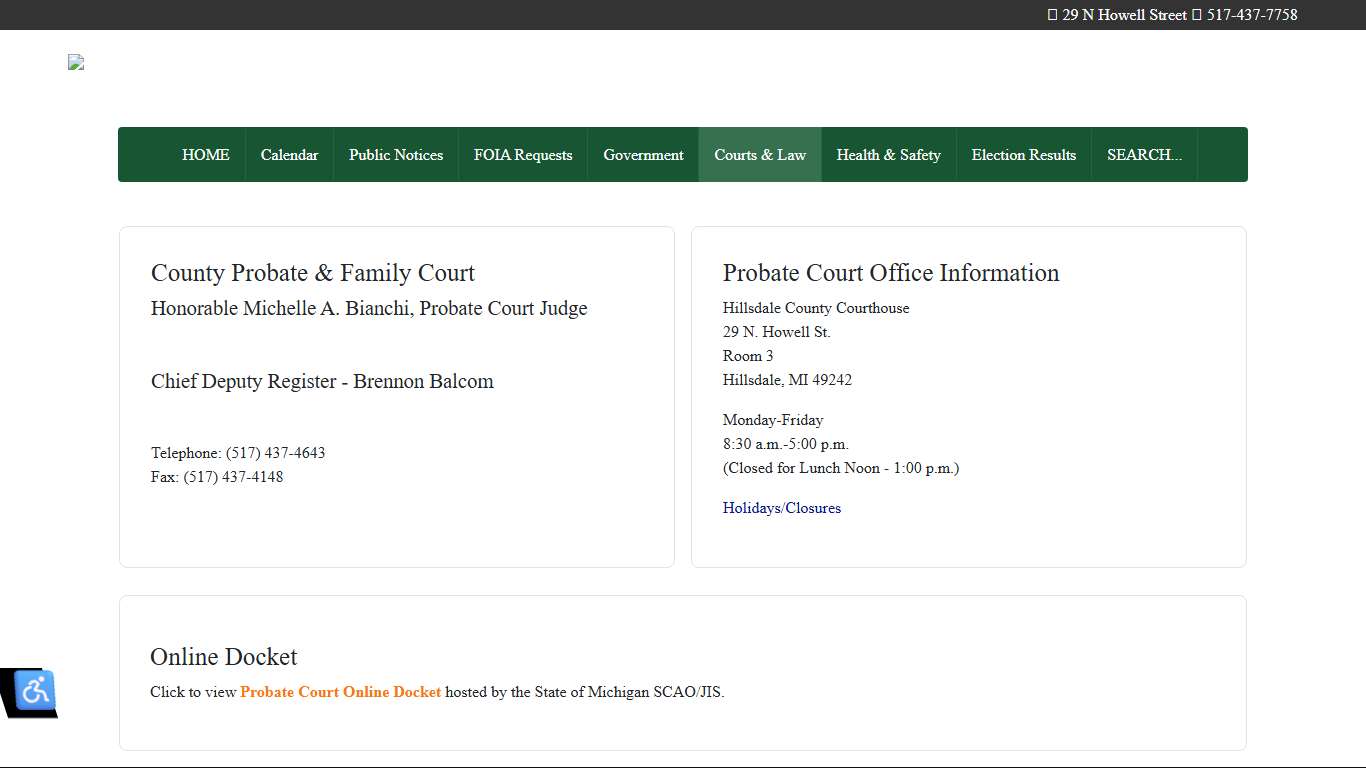The image size is (1366, 768).
Task: Click the County Probate & Family Court heading
Action: pos(313,273)
